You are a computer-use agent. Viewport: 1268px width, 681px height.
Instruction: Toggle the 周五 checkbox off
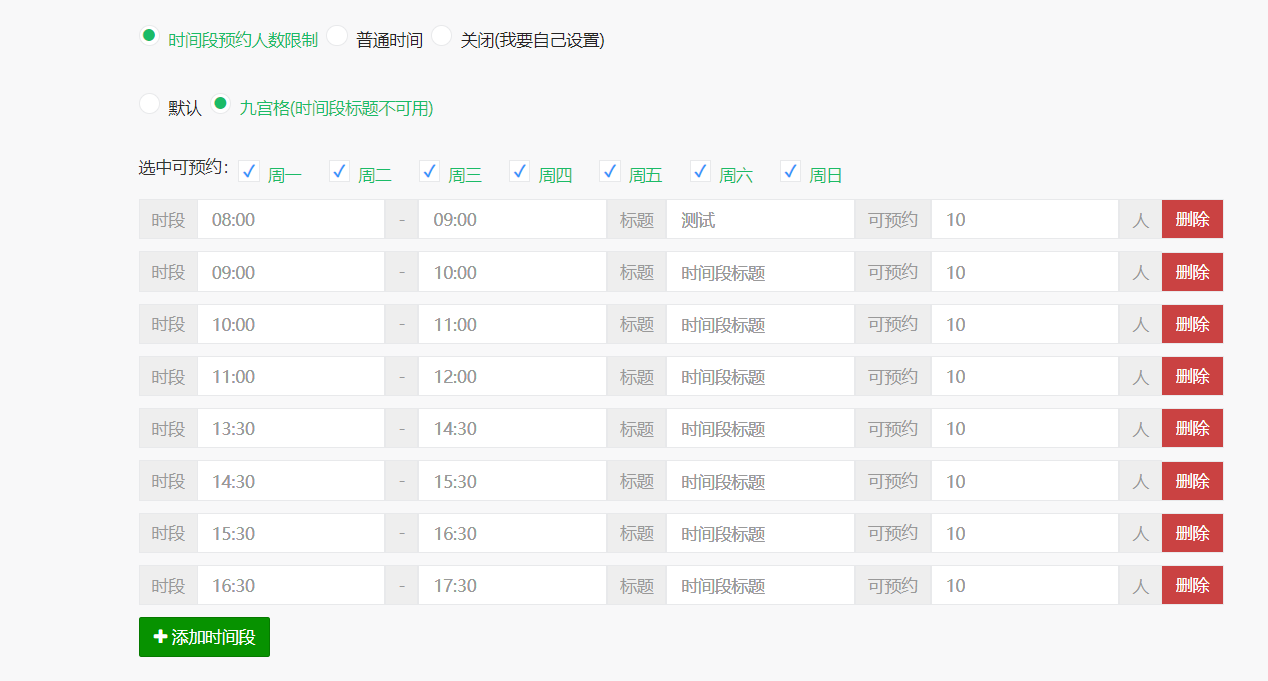click(610, 170)
